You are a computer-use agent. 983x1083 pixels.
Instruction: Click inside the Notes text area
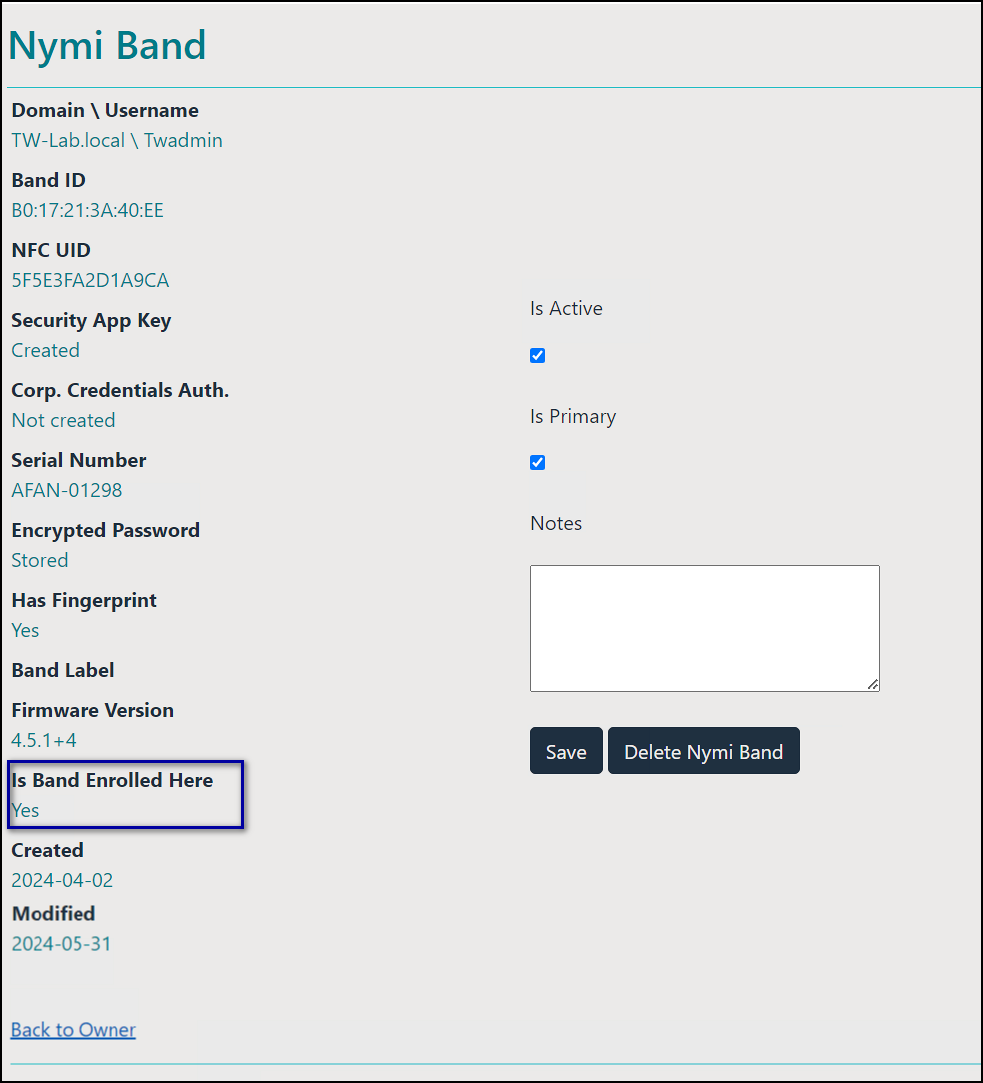pos(704,628)
